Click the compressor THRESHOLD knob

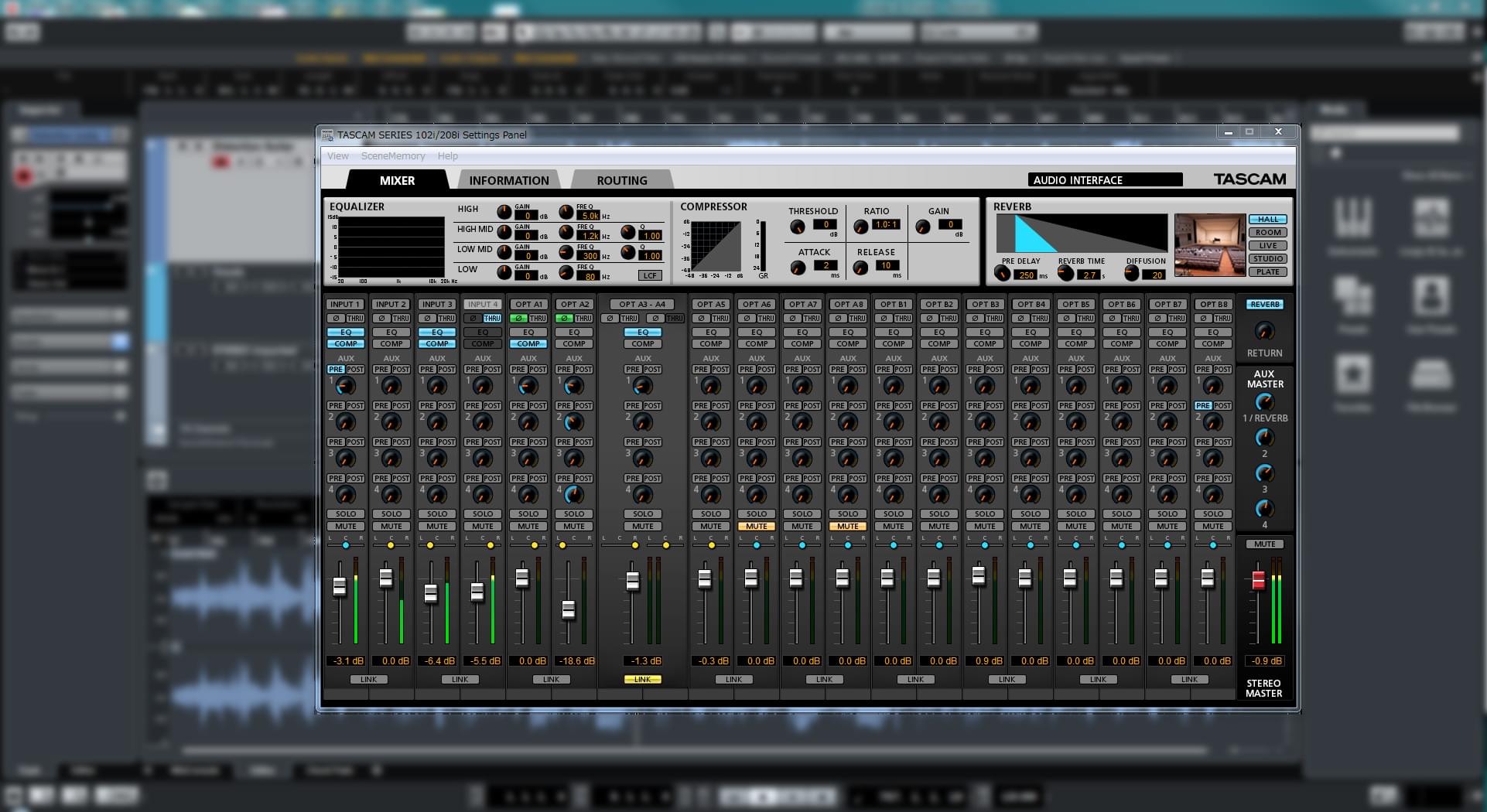797,227
